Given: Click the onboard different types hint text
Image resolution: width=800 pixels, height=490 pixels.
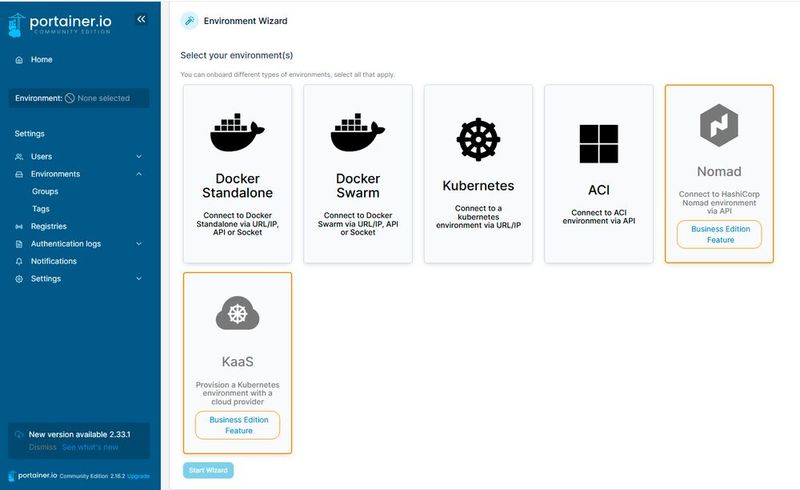Looking at the screenshot, I should coord(287,75).
